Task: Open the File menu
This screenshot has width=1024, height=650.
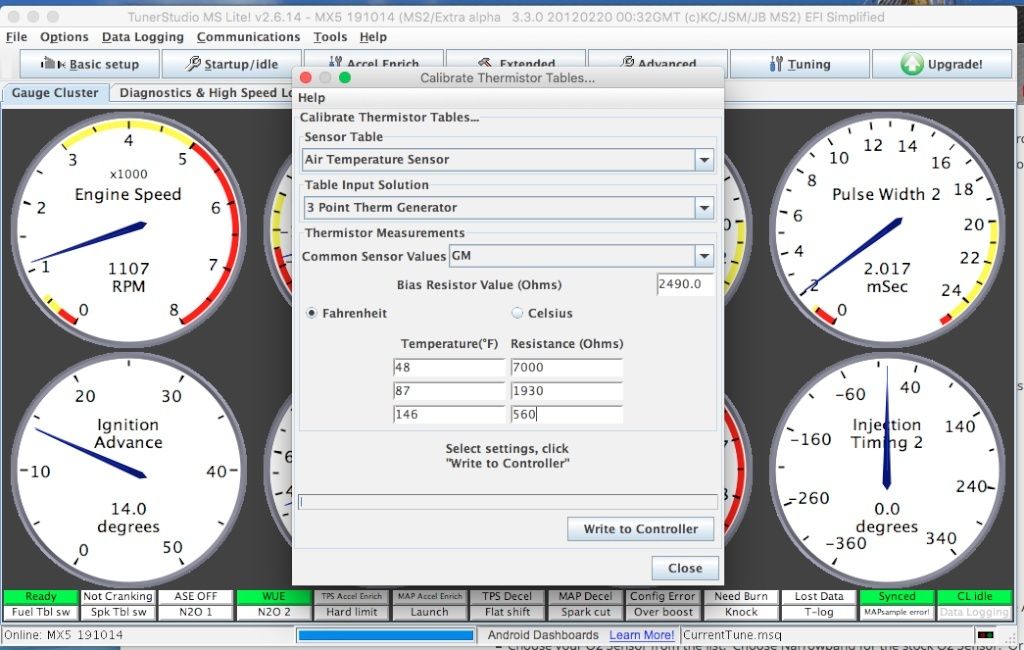Action: tap(16, 37)
